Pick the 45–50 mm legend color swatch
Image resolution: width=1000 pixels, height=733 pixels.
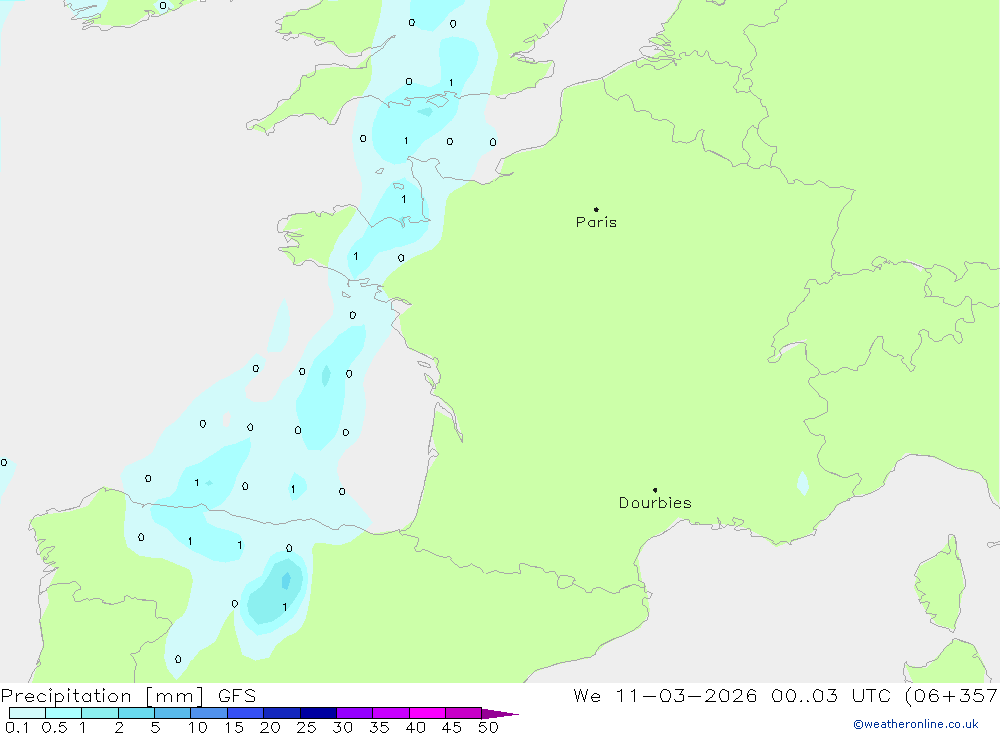464,713
